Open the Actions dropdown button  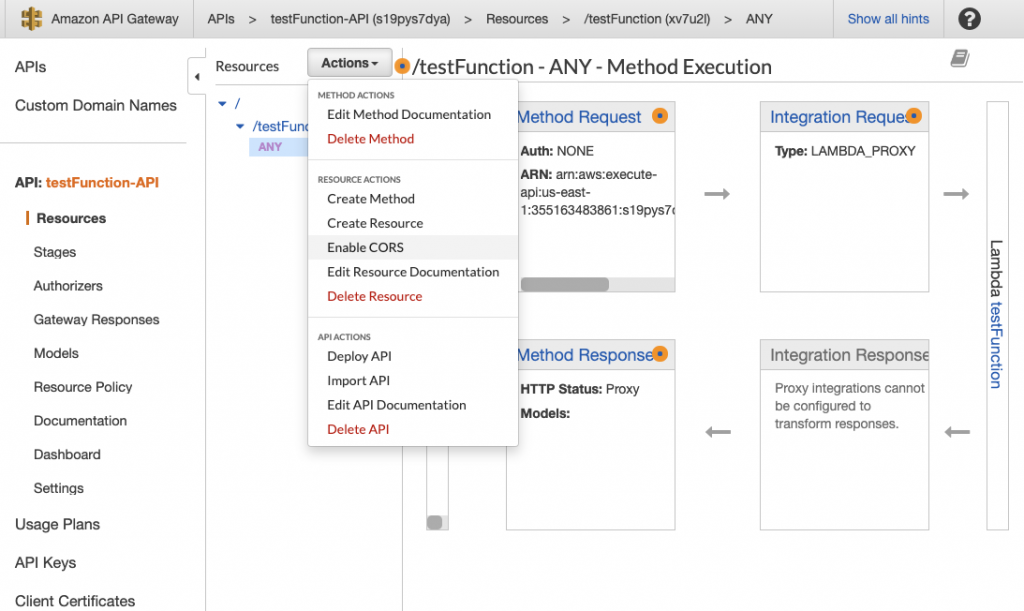(349, 64)
